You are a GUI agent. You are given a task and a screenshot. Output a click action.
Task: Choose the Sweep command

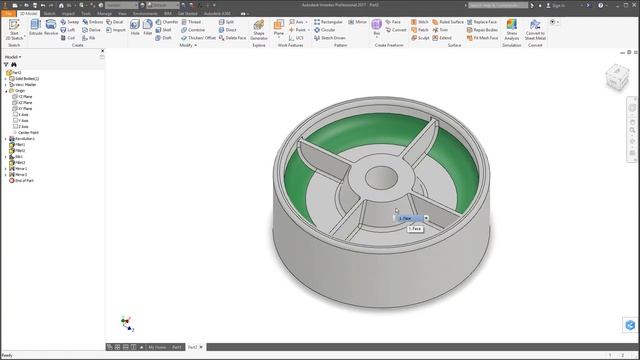pos(69,22)
